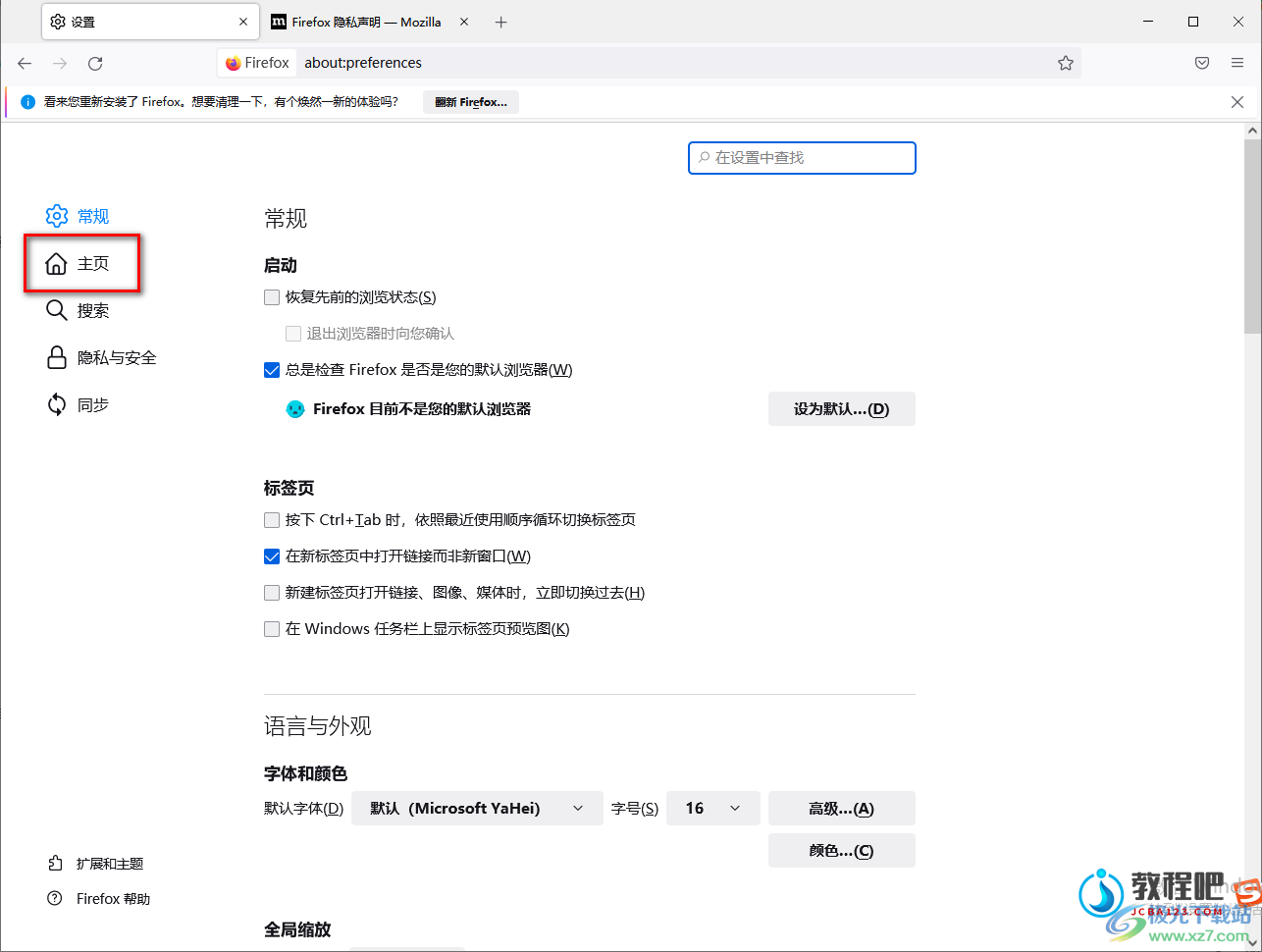1262x952 pixels.
Task: Click the 标签页 section heading
Action: click(x=289, y=488)
